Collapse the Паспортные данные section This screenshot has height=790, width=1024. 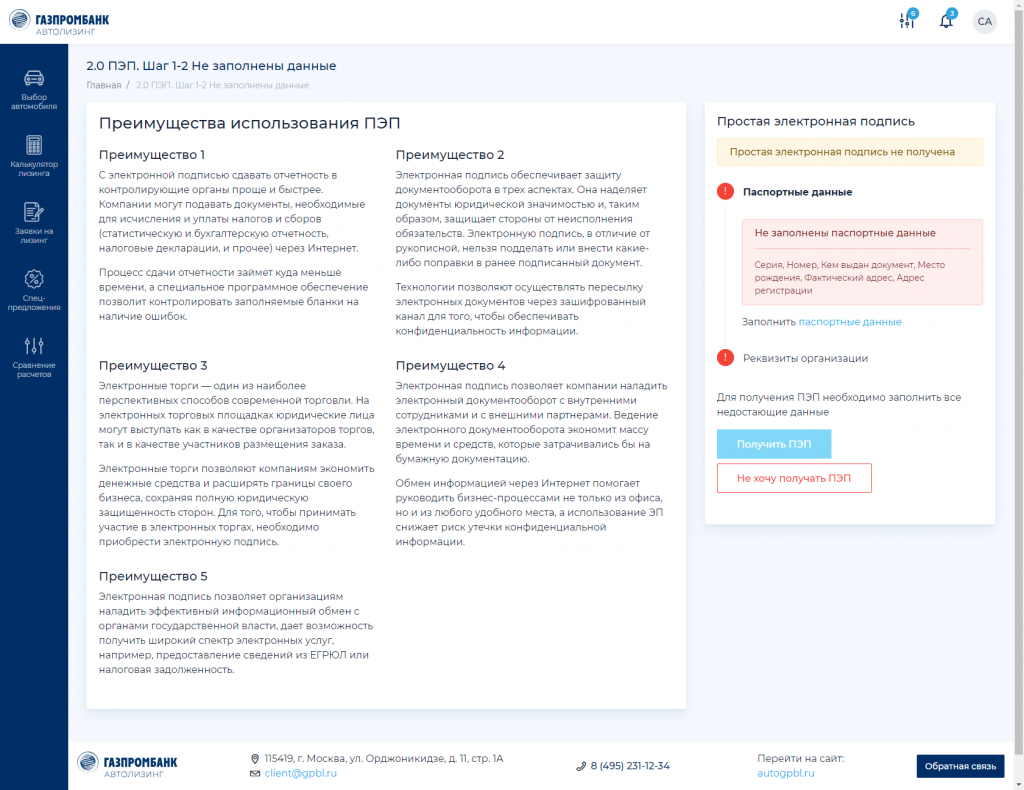797,192
